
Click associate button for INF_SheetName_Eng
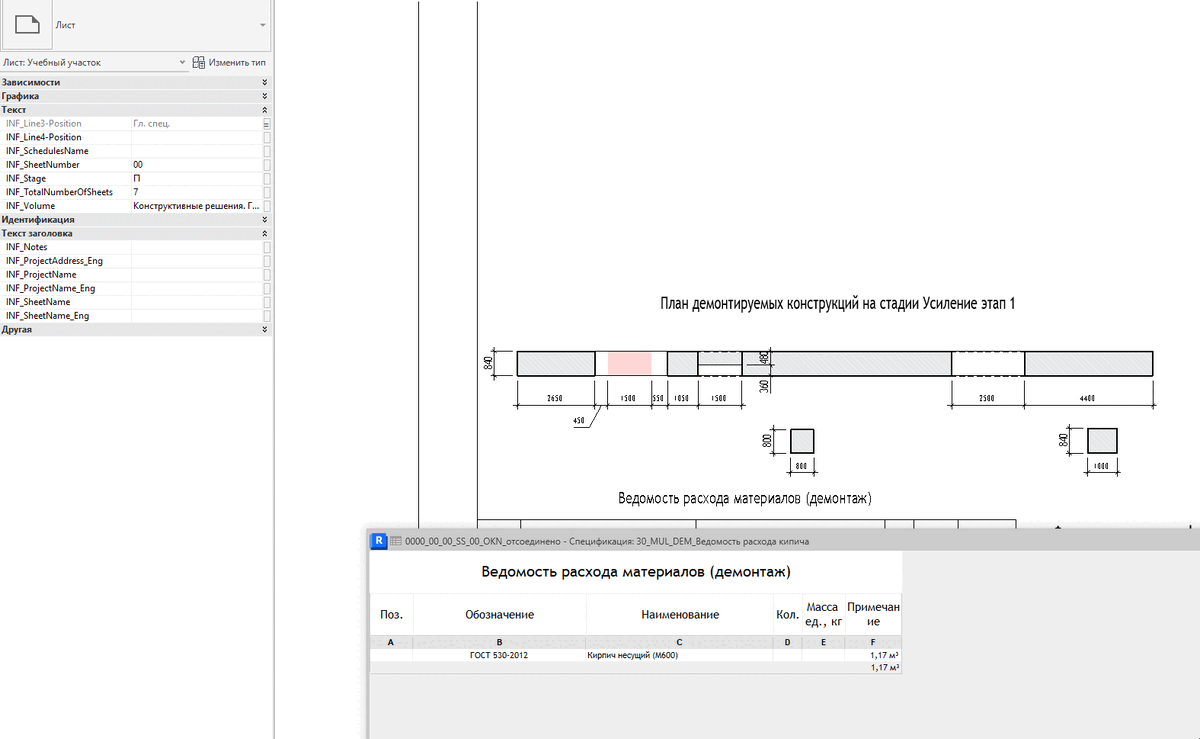(x=267, y=316)
